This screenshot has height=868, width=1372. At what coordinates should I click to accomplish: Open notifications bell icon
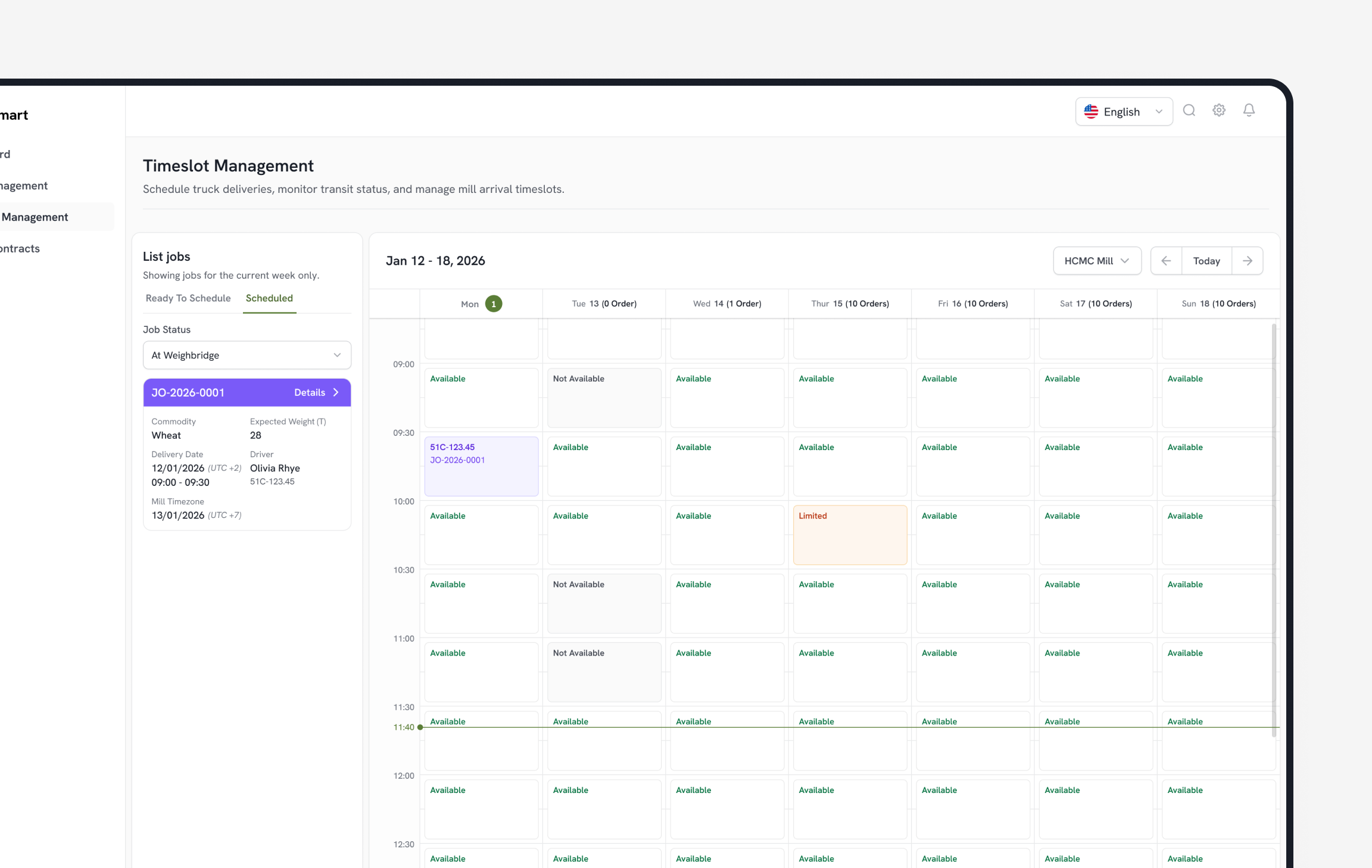coord(1249,110)
